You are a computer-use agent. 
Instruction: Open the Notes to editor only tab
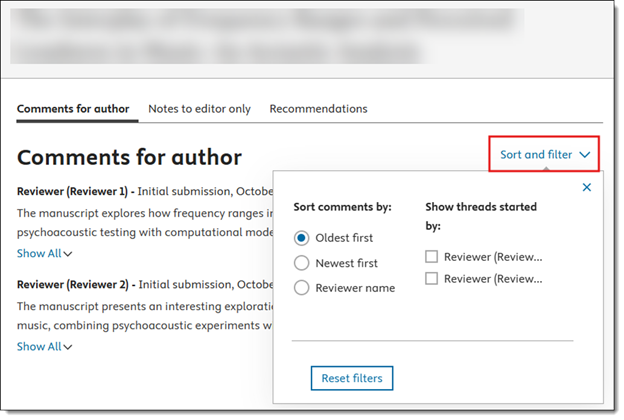pos(199,108)
